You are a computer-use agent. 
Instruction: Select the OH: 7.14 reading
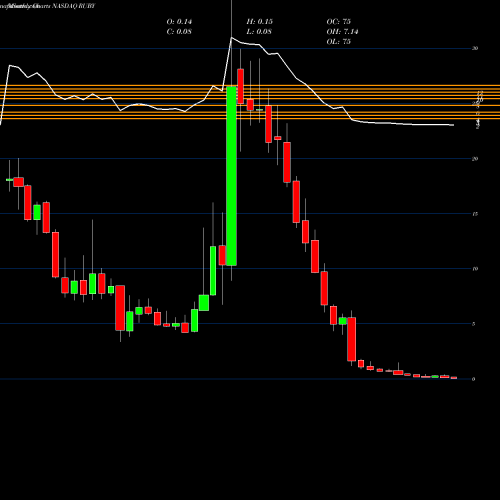(x=342, y=32)
